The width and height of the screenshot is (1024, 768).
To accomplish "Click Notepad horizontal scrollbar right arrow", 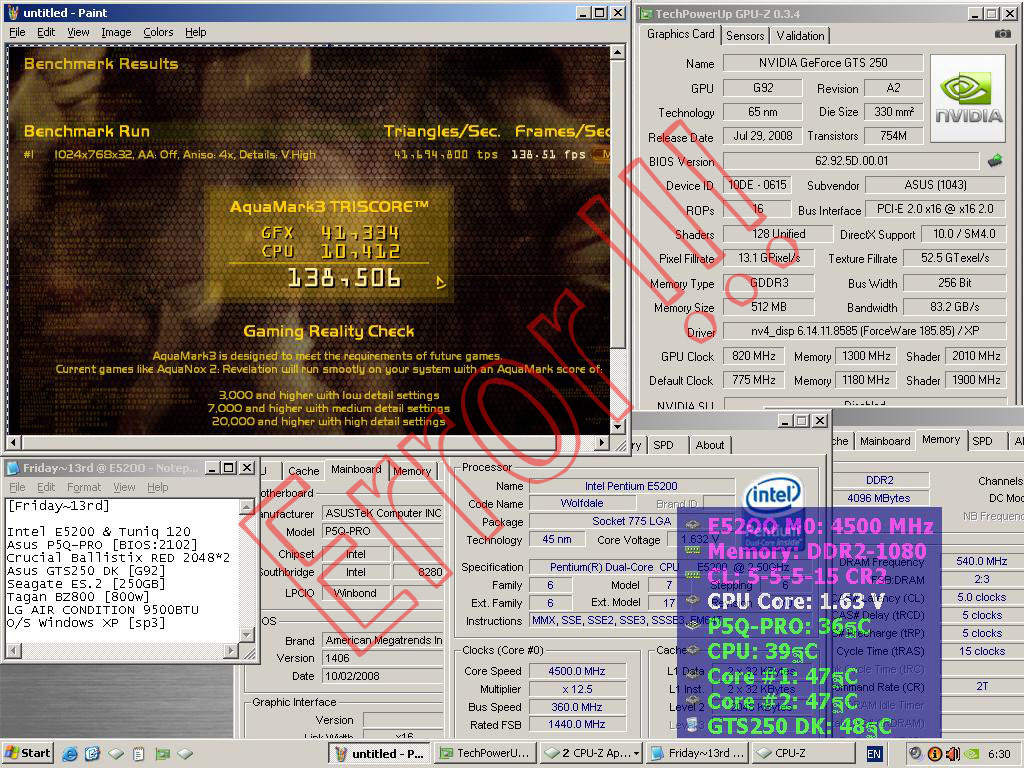I will (231, 650).
